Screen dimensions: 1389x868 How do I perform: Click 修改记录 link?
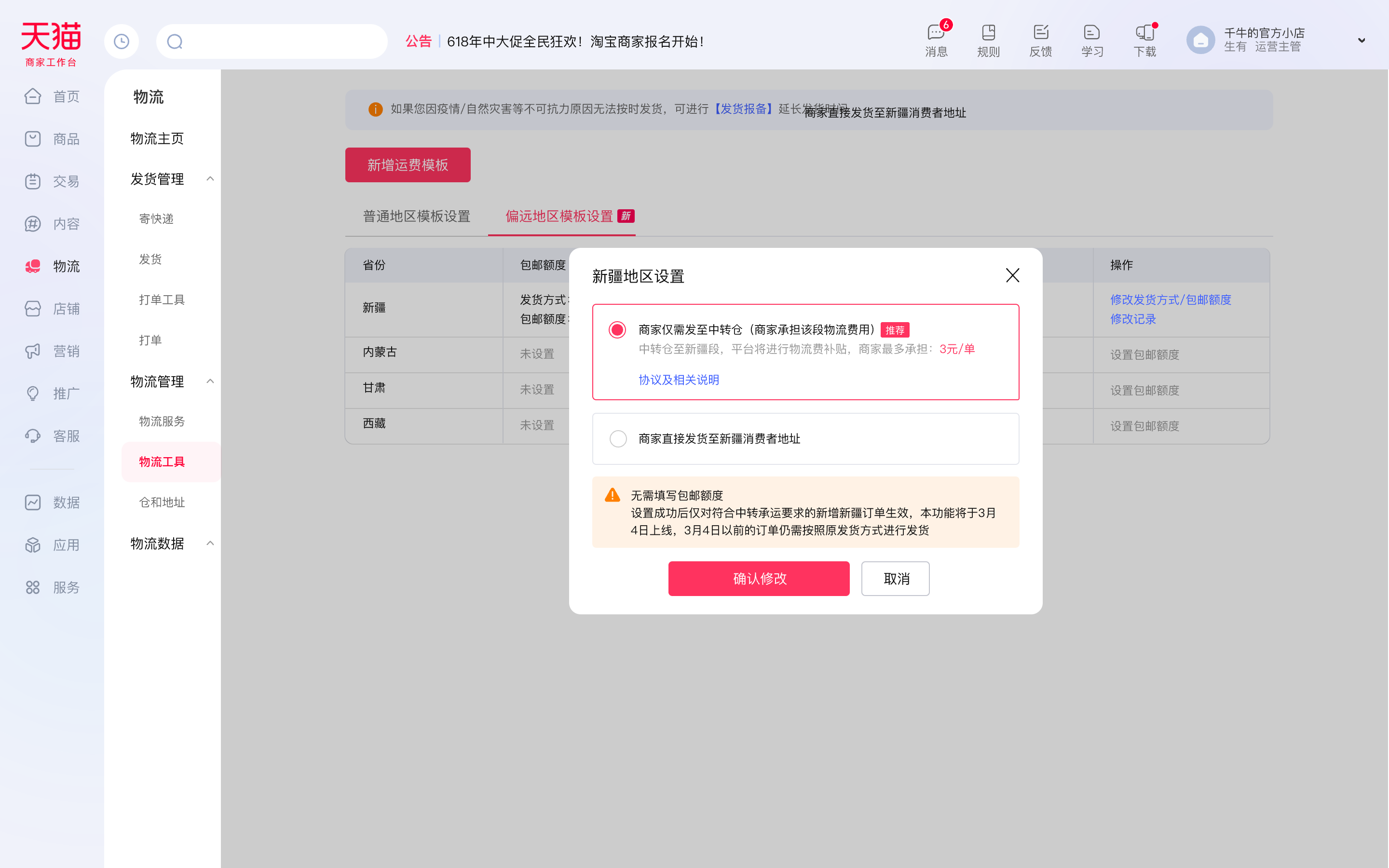point(1133,319)
